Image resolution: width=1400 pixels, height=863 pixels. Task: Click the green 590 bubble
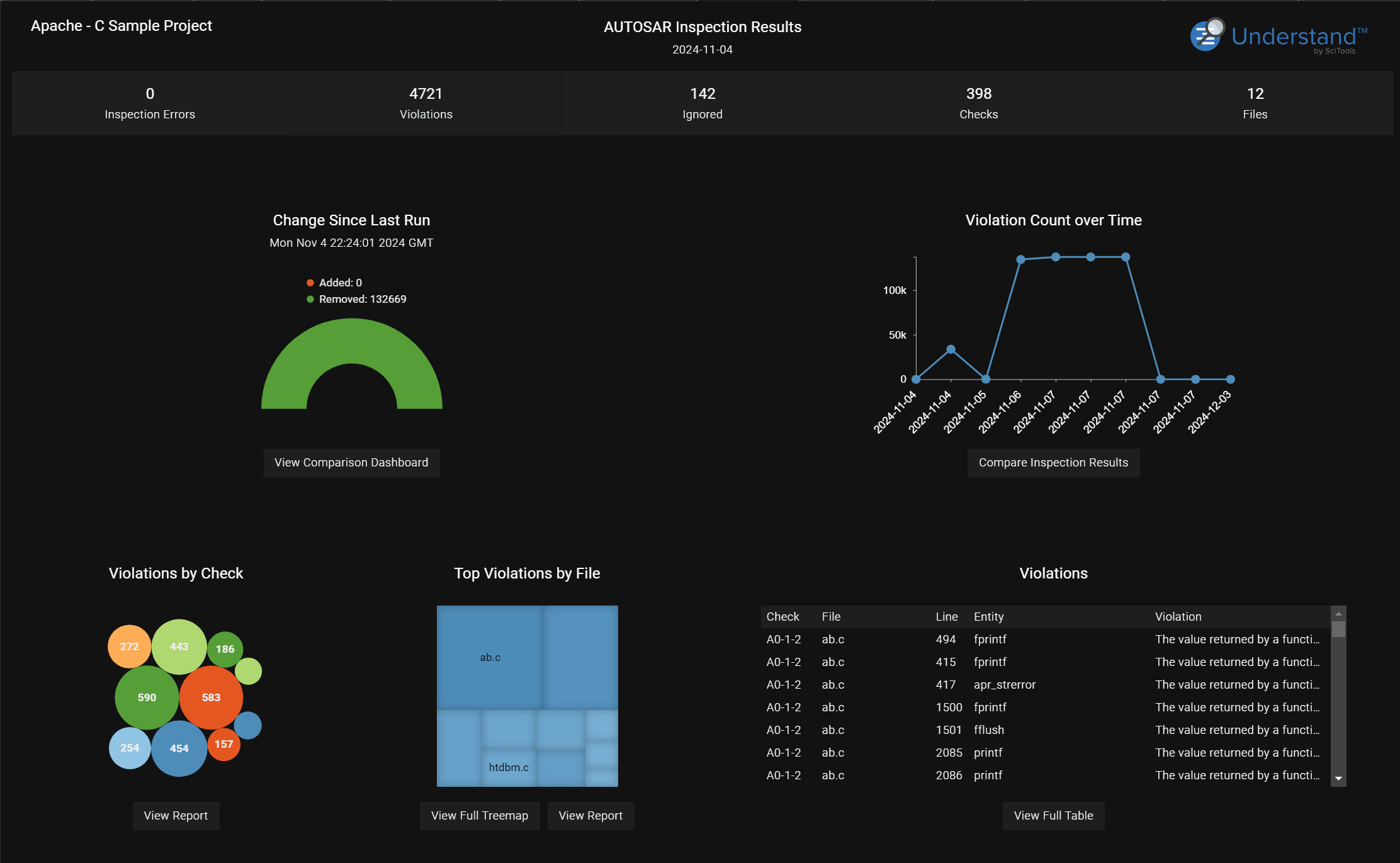[147, 697]
